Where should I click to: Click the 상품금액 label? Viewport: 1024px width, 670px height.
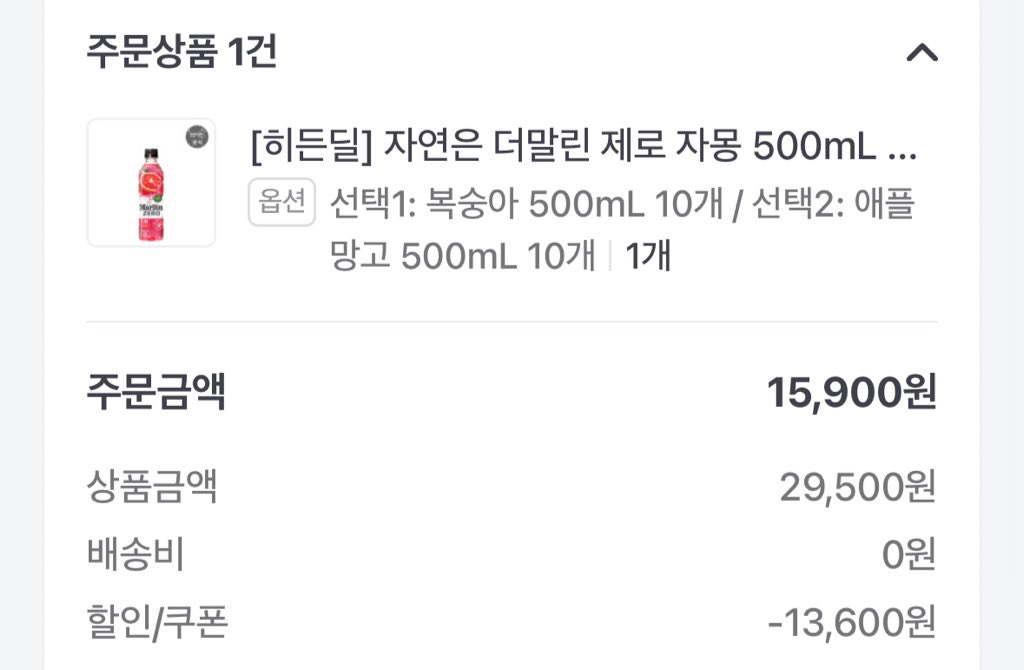151,487
